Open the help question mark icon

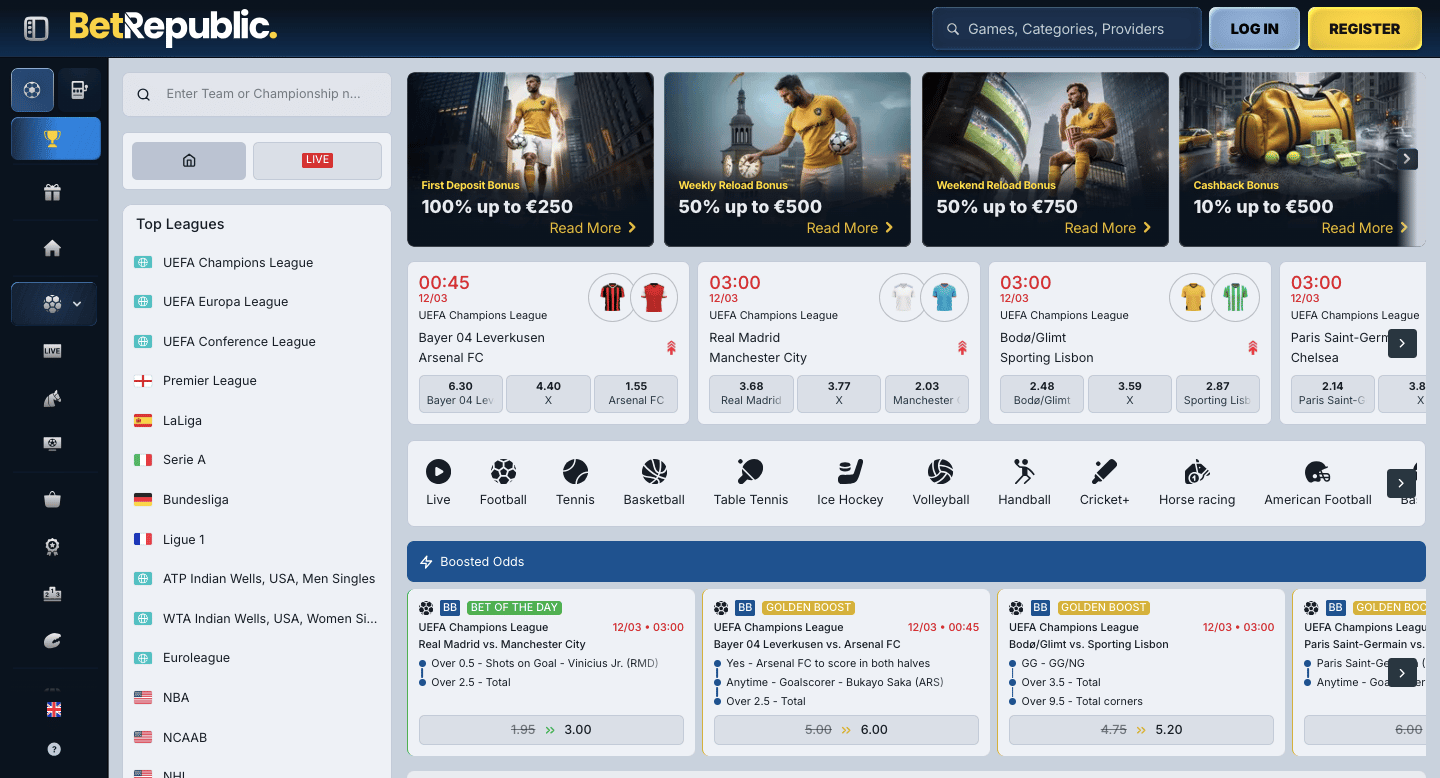tap(54, 749)
